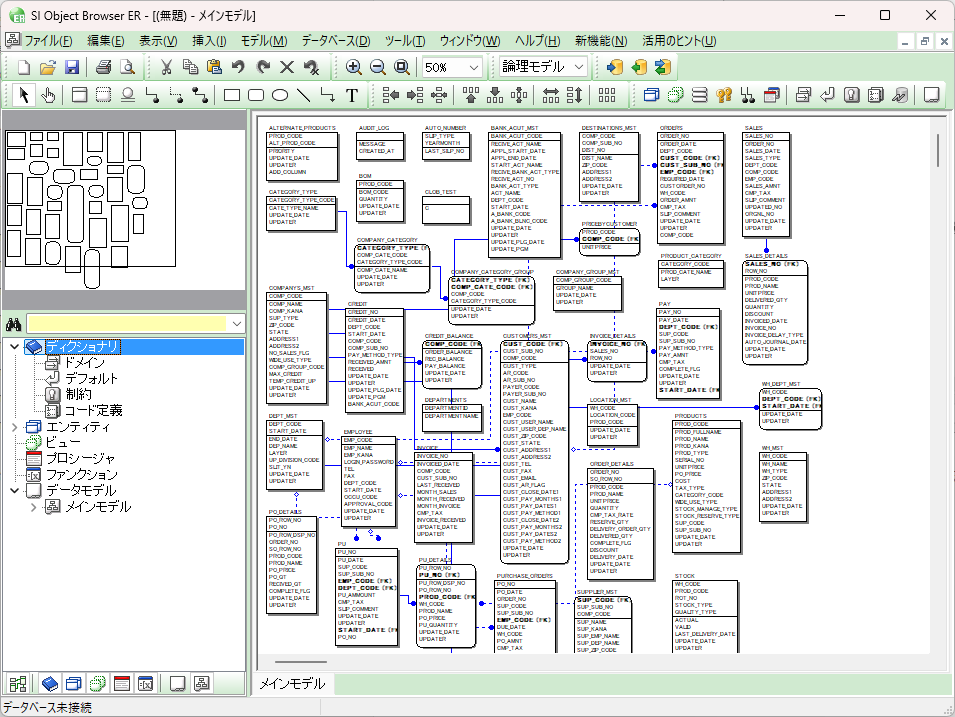The image size is (955, 717).
Task: Open the 表示(V) menu
Action: tap(158, 41)
